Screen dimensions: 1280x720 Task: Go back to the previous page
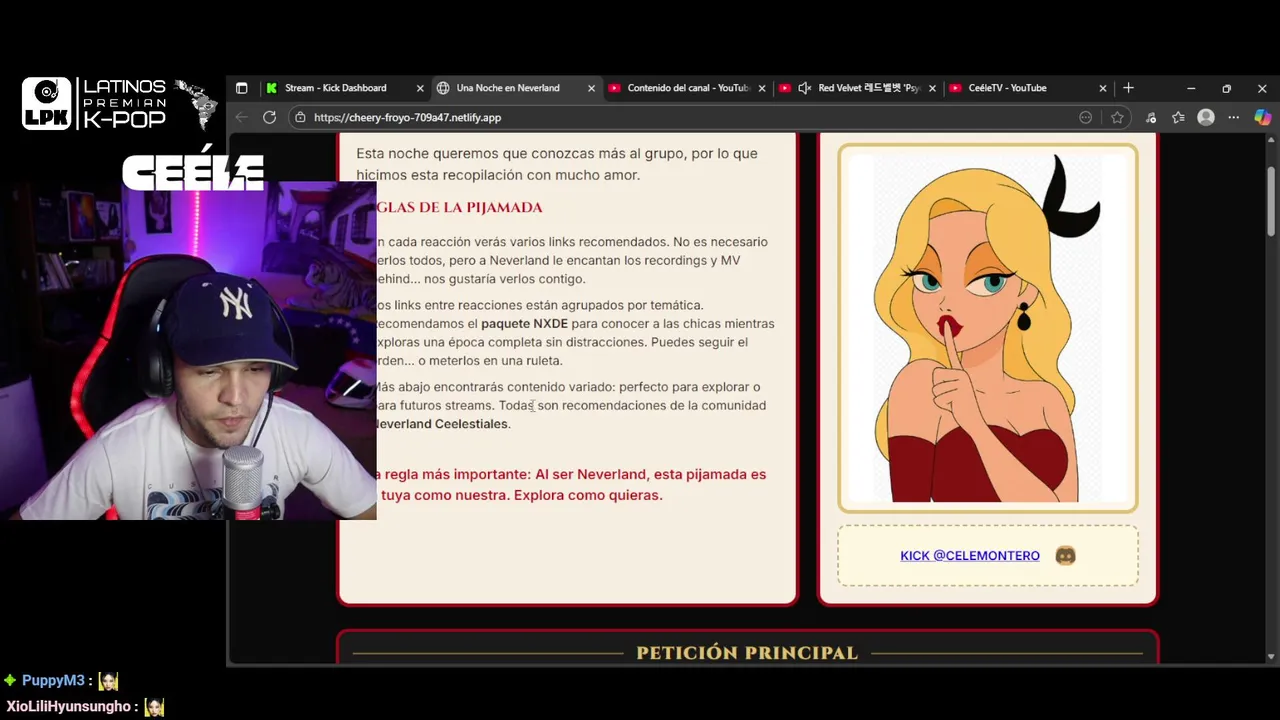pyautogui.click(x=241, y=117)
